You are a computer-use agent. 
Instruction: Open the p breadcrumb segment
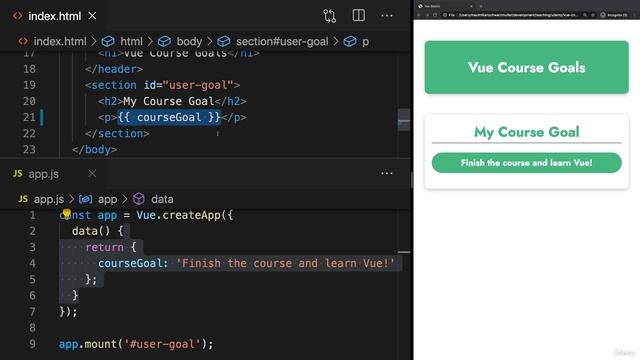coord(365,42)
